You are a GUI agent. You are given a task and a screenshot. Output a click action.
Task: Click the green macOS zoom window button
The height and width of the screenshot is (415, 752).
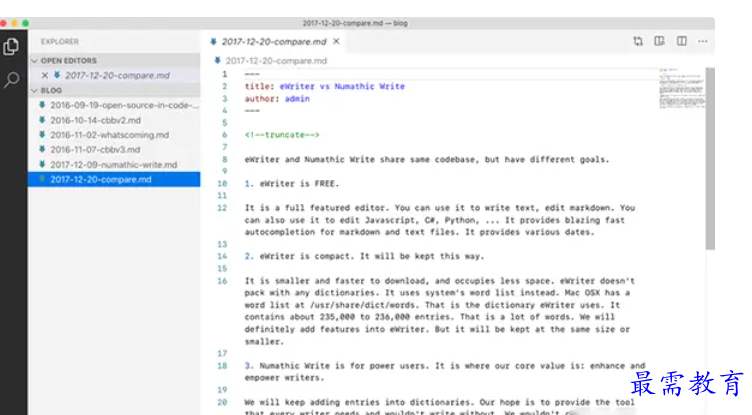[x=25, y=23]
